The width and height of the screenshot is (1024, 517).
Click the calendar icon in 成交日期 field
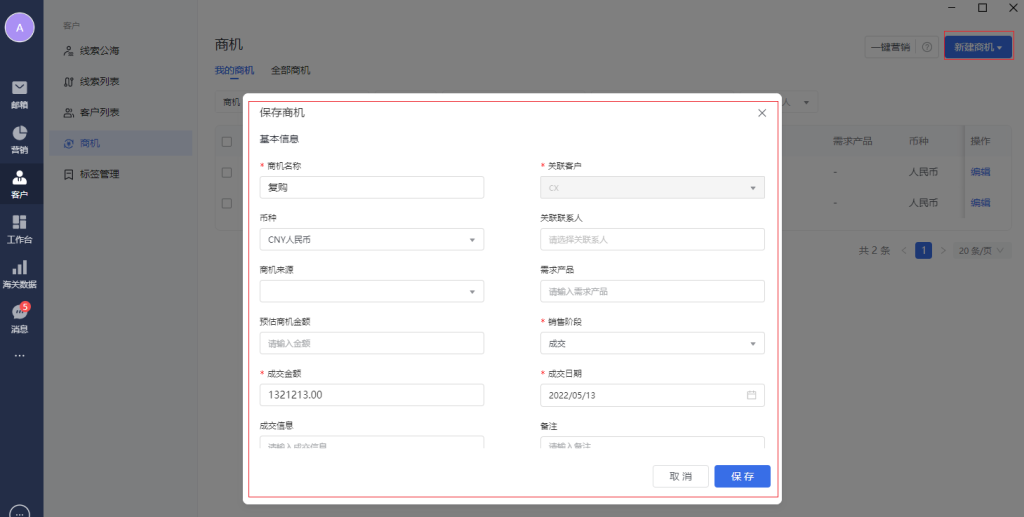click(x=751, y=395)
